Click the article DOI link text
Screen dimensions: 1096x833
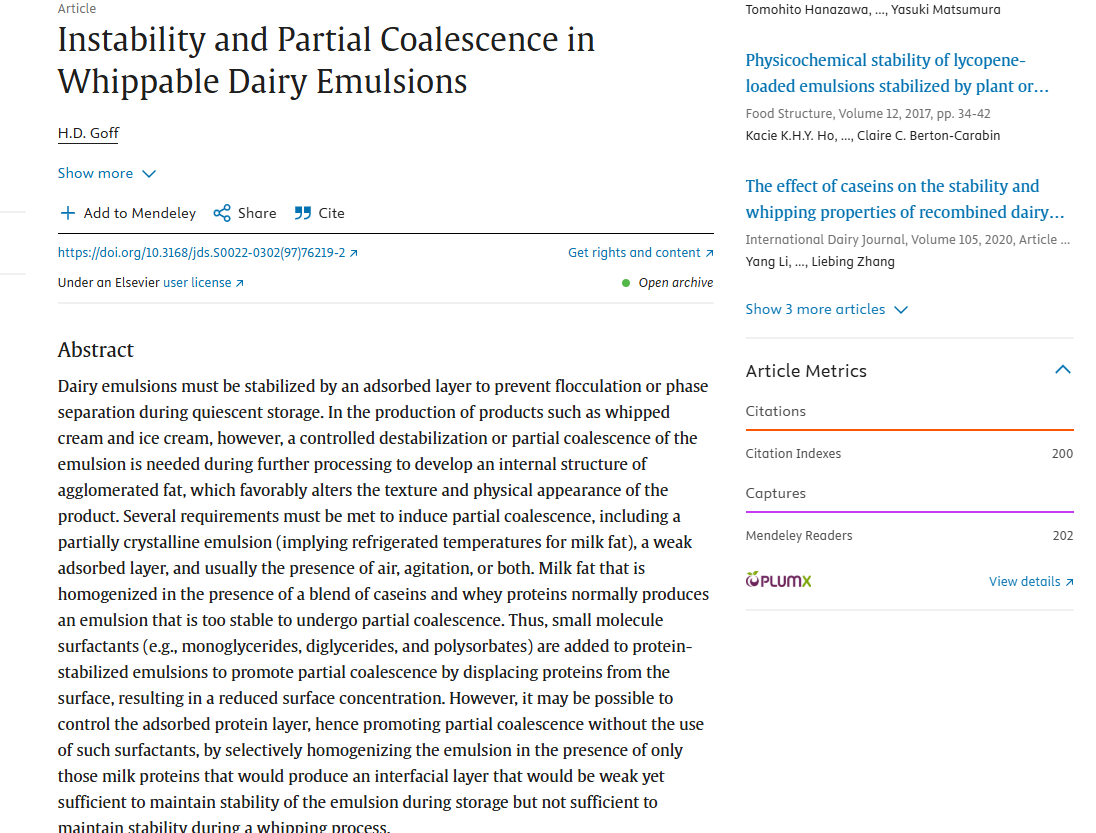click(201, 253)
